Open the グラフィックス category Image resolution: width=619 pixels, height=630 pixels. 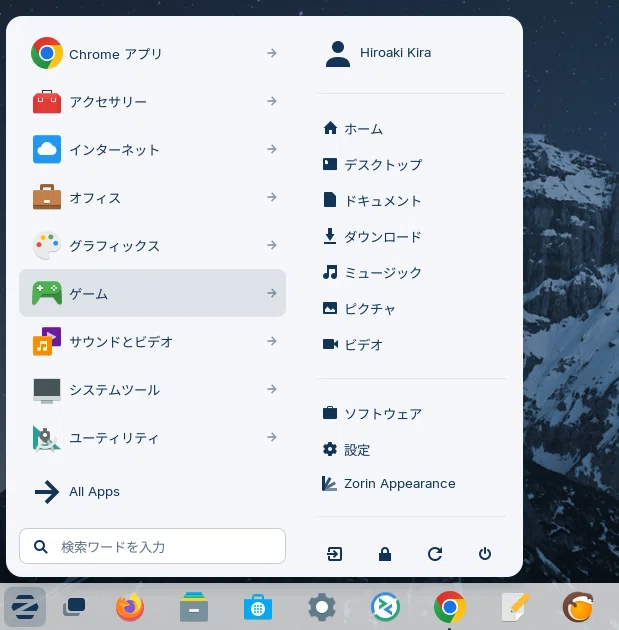click(152, 245)
